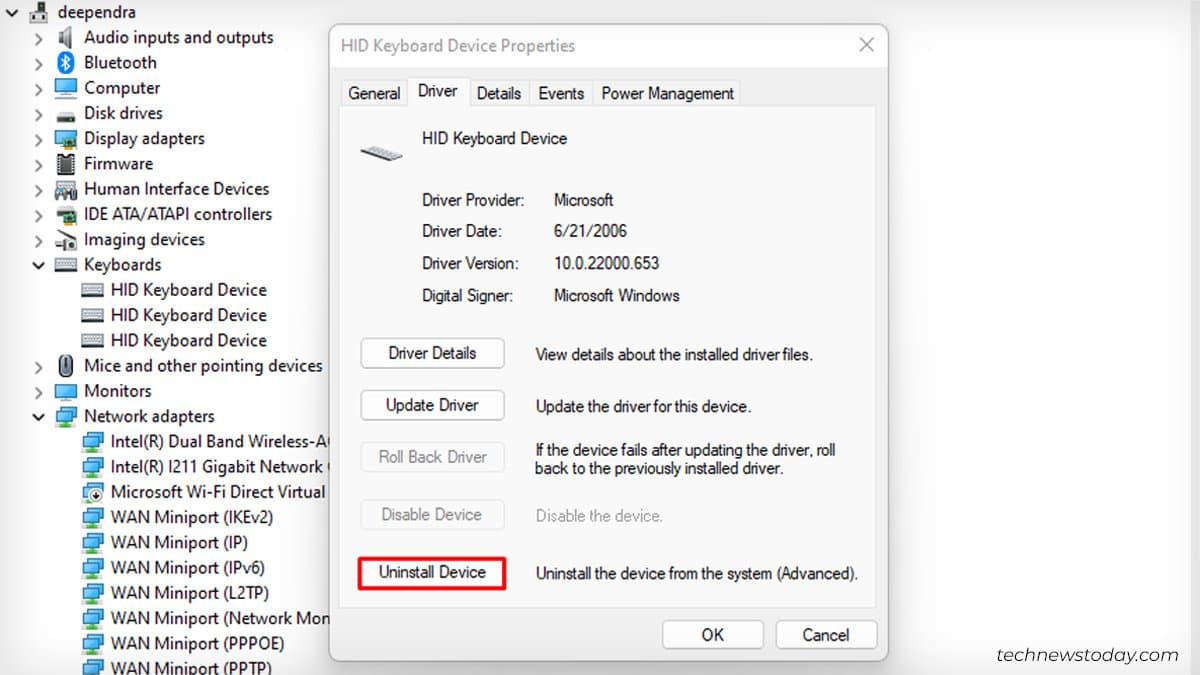The height and width of the screenshot is (675, 1200).
Task: Select the Imaging devices icon
Action: point(66,239)
